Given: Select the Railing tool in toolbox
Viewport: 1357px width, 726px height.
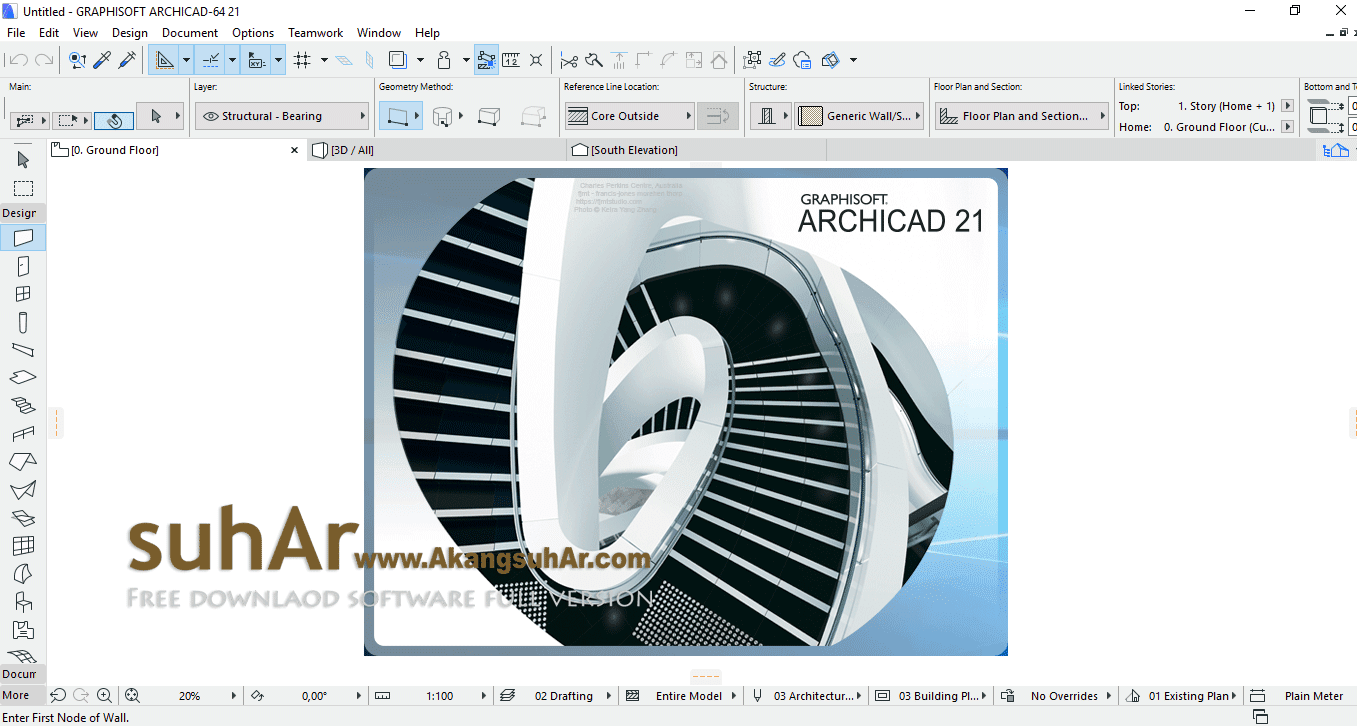Looking at the screenshot, I should coord(23,434).
